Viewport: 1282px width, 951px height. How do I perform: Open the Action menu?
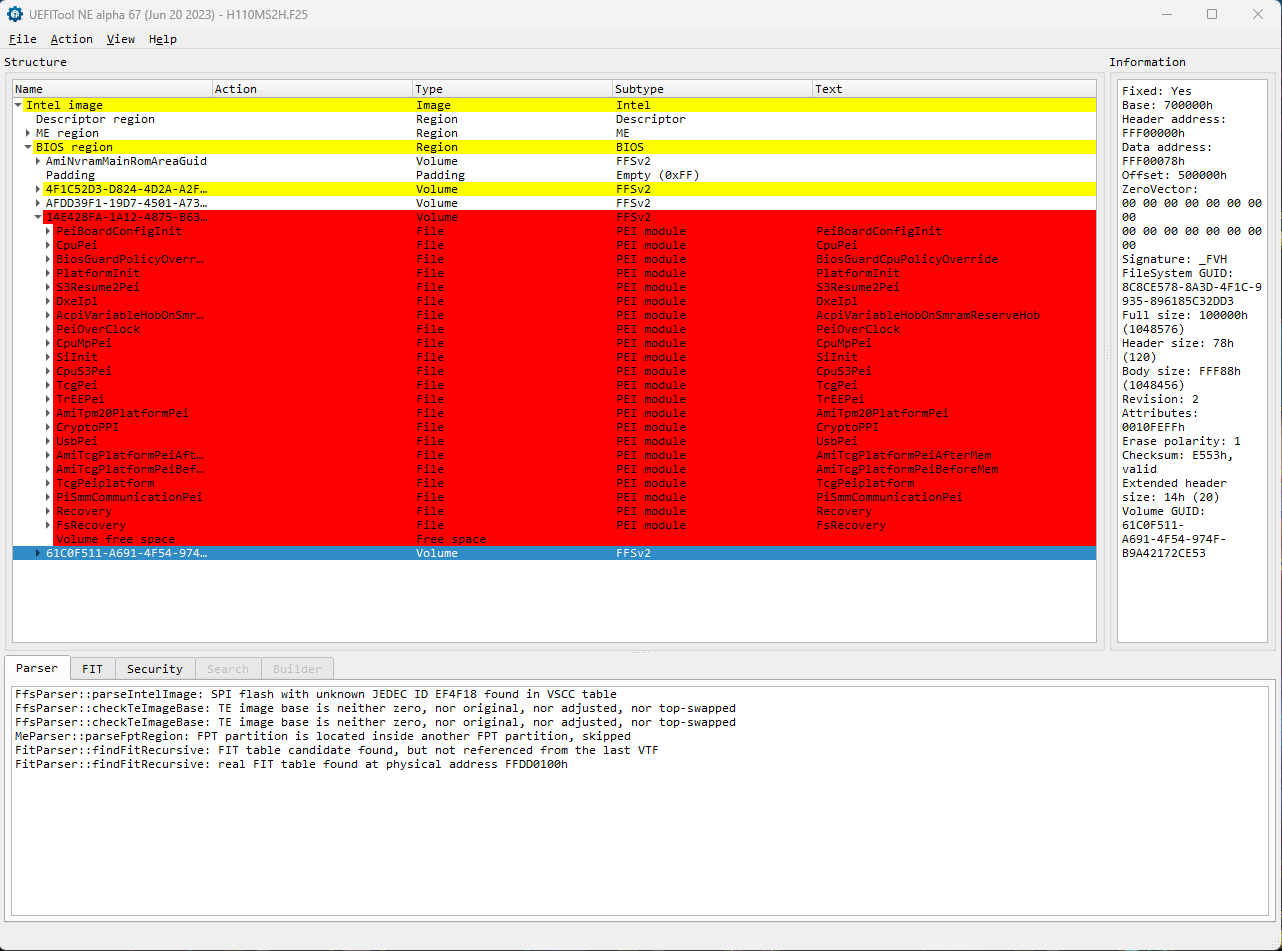point(71,39)
